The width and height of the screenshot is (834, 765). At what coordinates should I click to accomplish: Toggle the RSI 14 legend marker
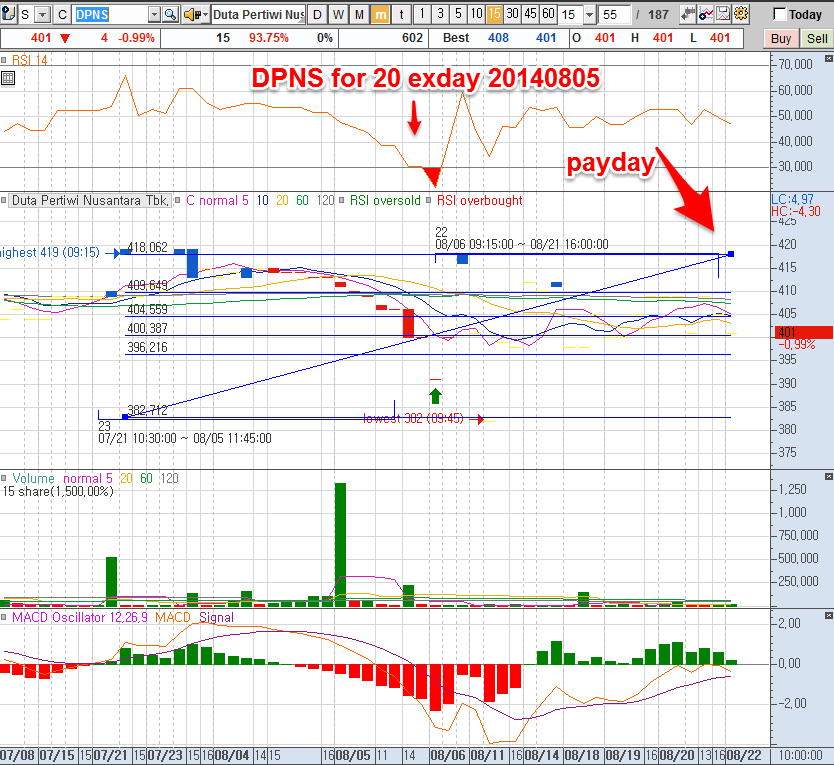(x=4, y=61)
